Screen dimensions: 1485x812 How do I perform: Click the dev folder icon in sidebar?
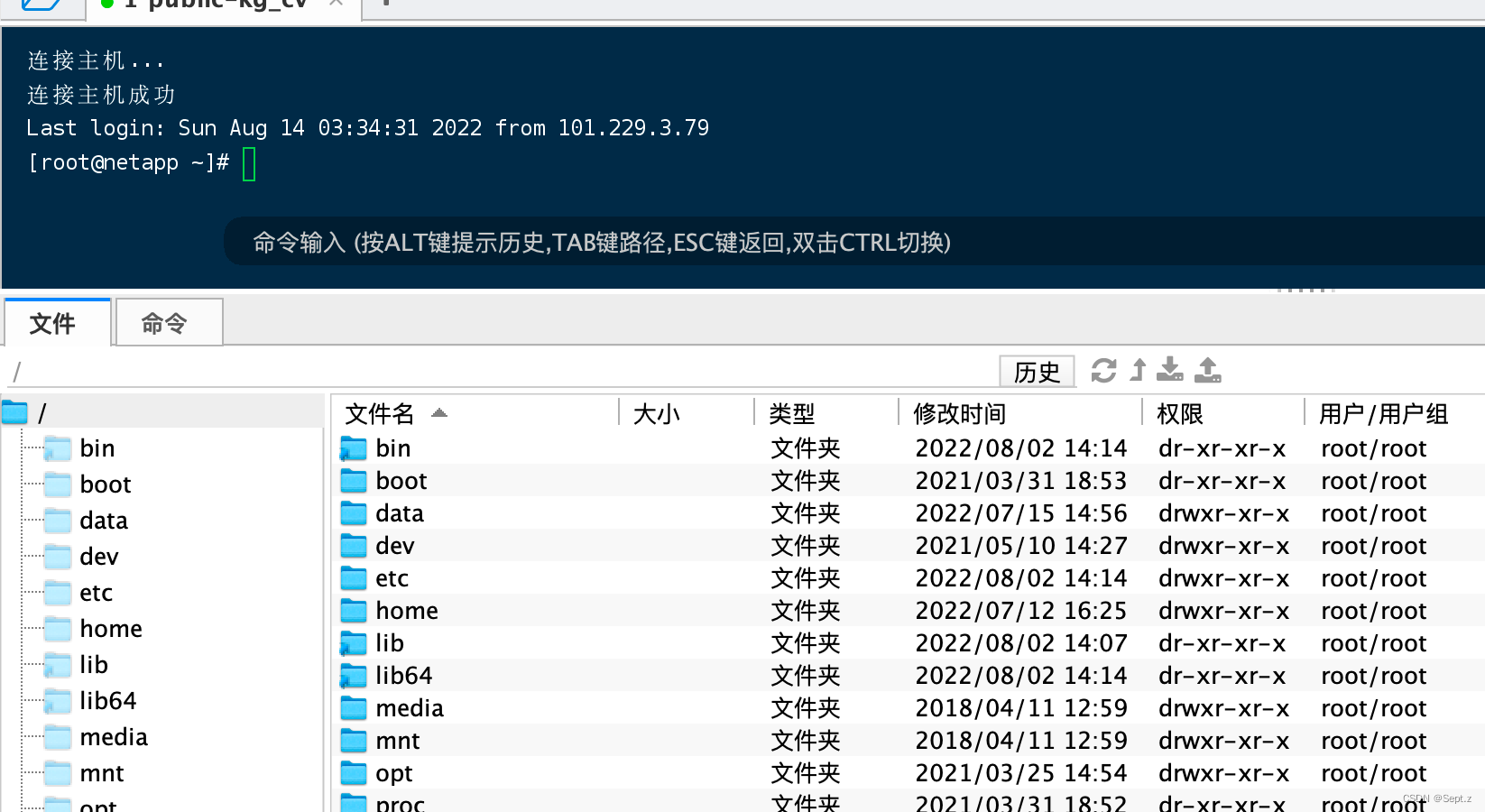pos(57,556)
